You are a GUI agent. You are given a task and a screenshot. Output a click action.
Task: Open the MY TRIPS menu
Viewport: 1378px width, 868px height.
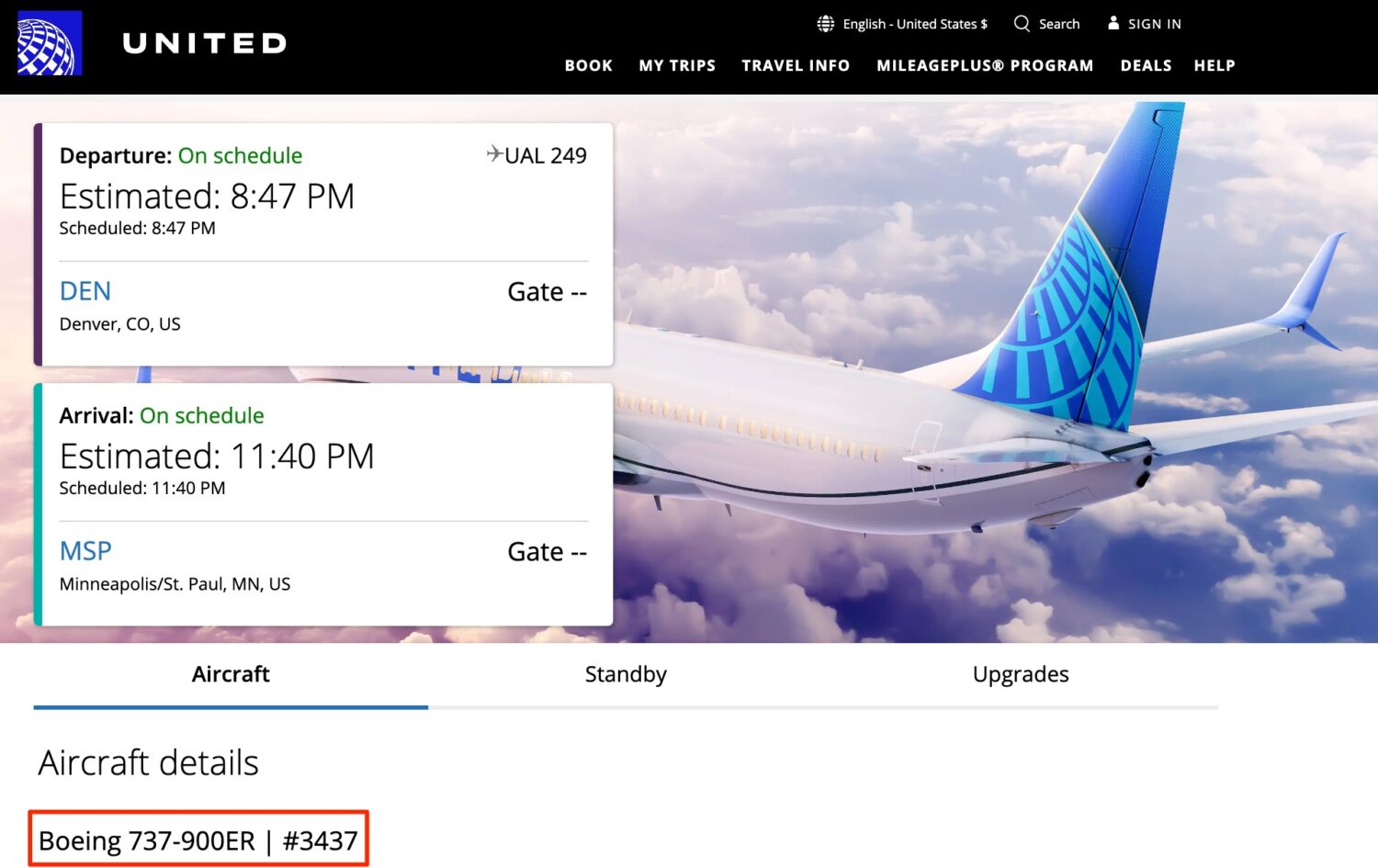pos(677,65)
